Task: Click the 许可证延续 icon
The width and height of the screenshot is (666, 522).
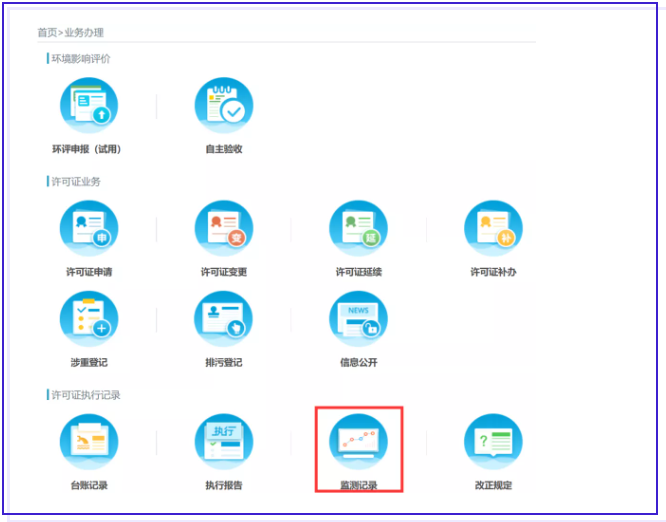Action: pyautogui.click(x=358, y=228)
